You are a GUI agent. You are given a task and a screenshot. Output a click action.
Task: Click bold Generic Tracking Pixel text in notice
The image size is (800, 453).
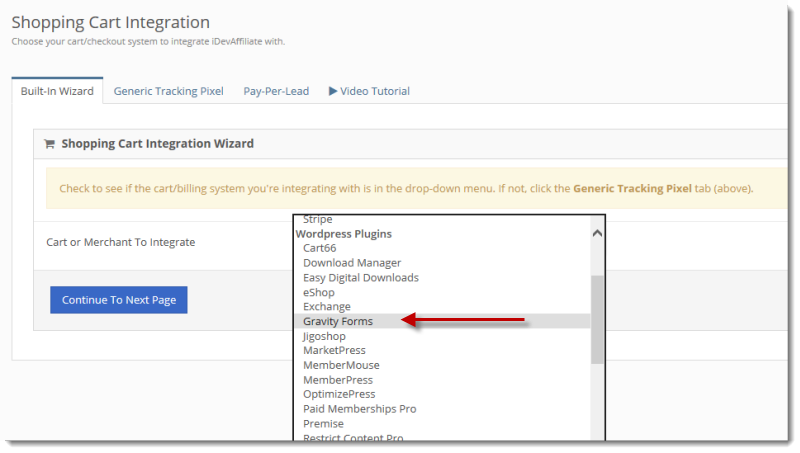[632, 188]
